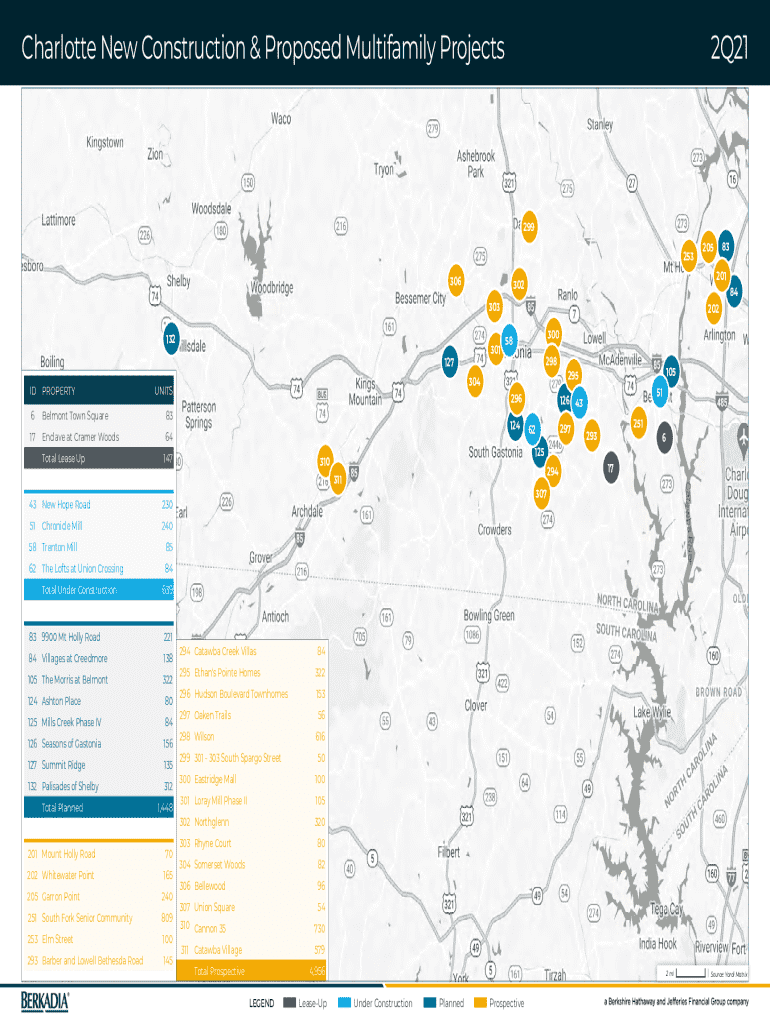770x1024 pixels.
Task: Click the Under Construction legend swatch
Action: (x=345, y=1003)
